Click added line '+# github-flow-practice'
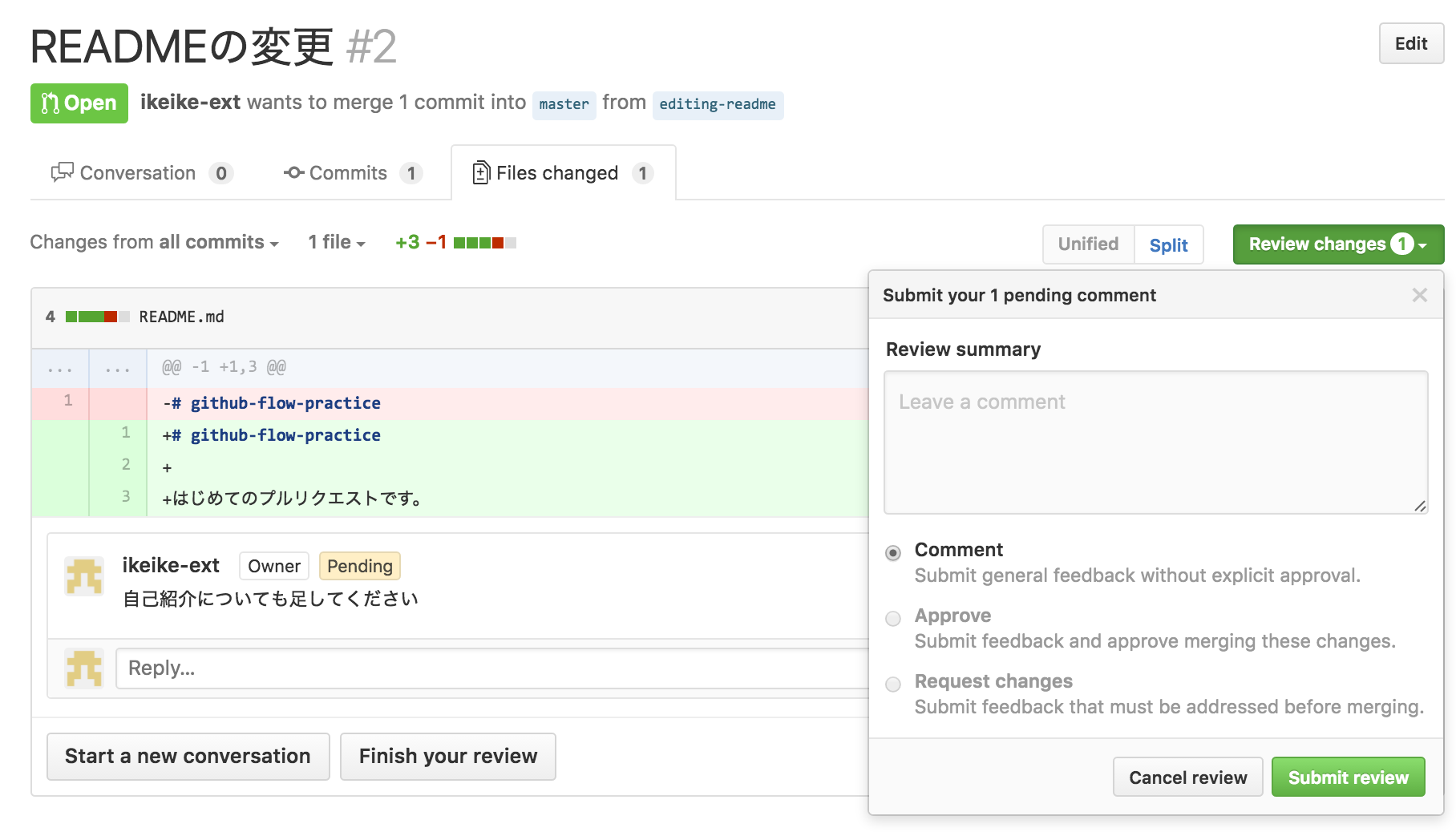1456x832 pixels. [x=272, y=436]
